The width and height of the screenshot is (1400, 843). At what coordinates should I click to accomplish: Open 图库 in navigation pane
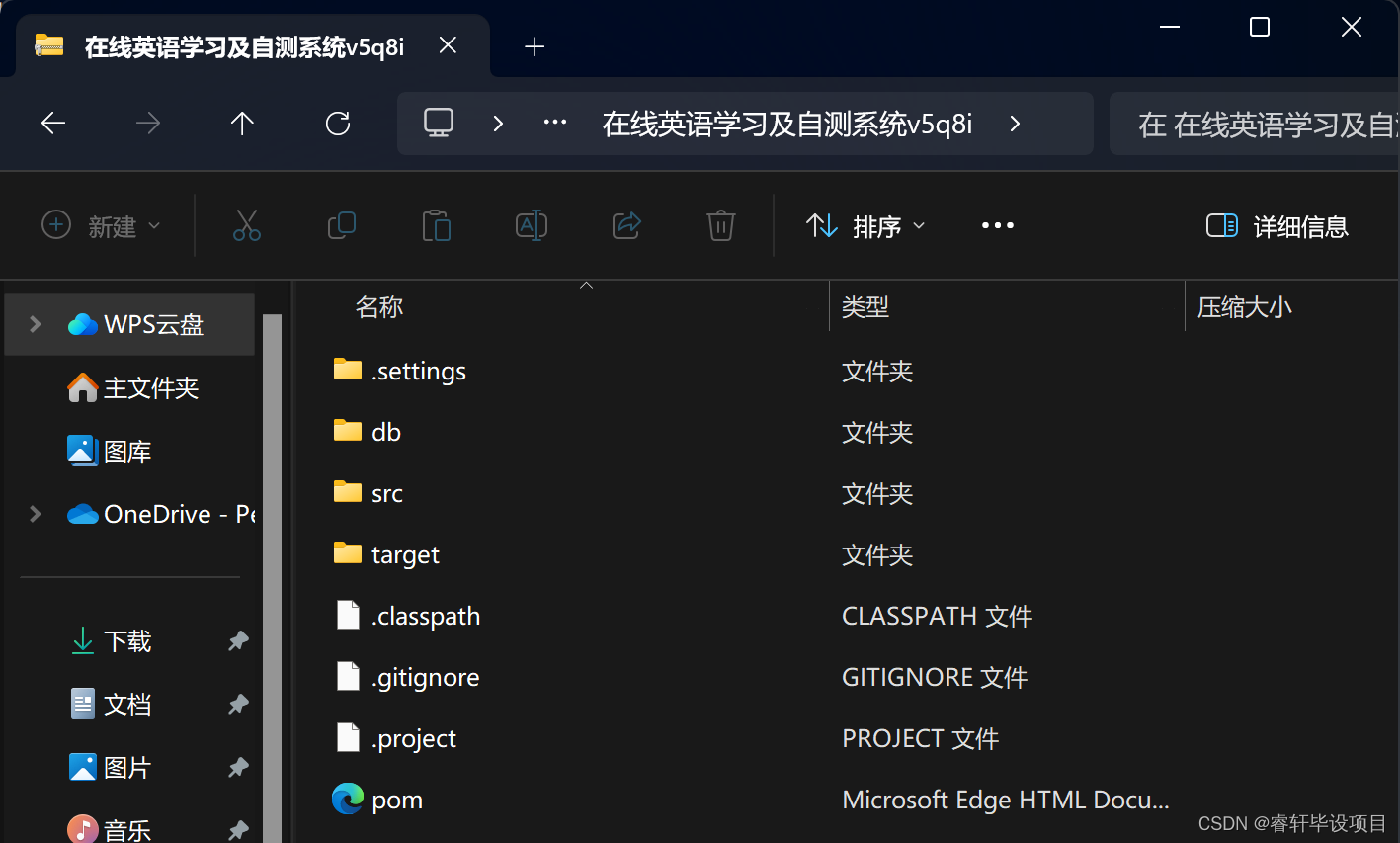[x=110, y=451]
